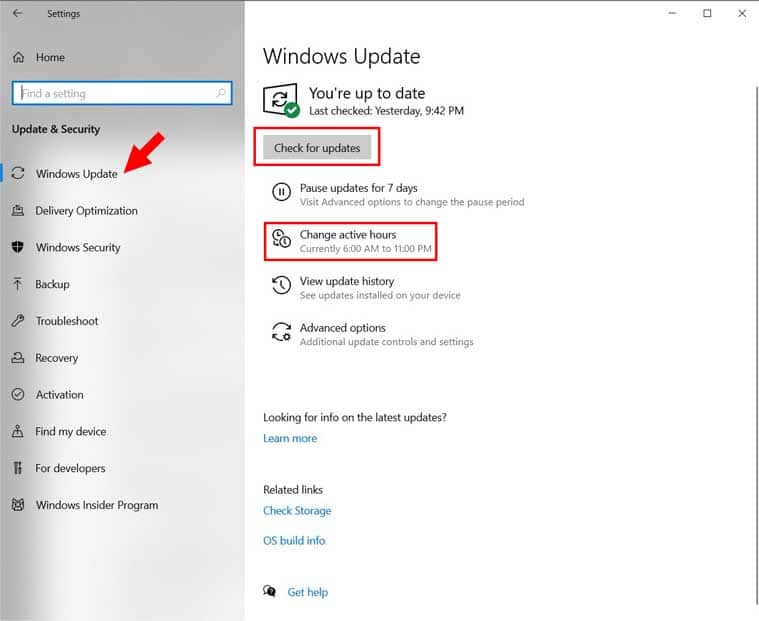Click the pause icon beside Pause updates

pyautogui.click(x=281, y=192)
